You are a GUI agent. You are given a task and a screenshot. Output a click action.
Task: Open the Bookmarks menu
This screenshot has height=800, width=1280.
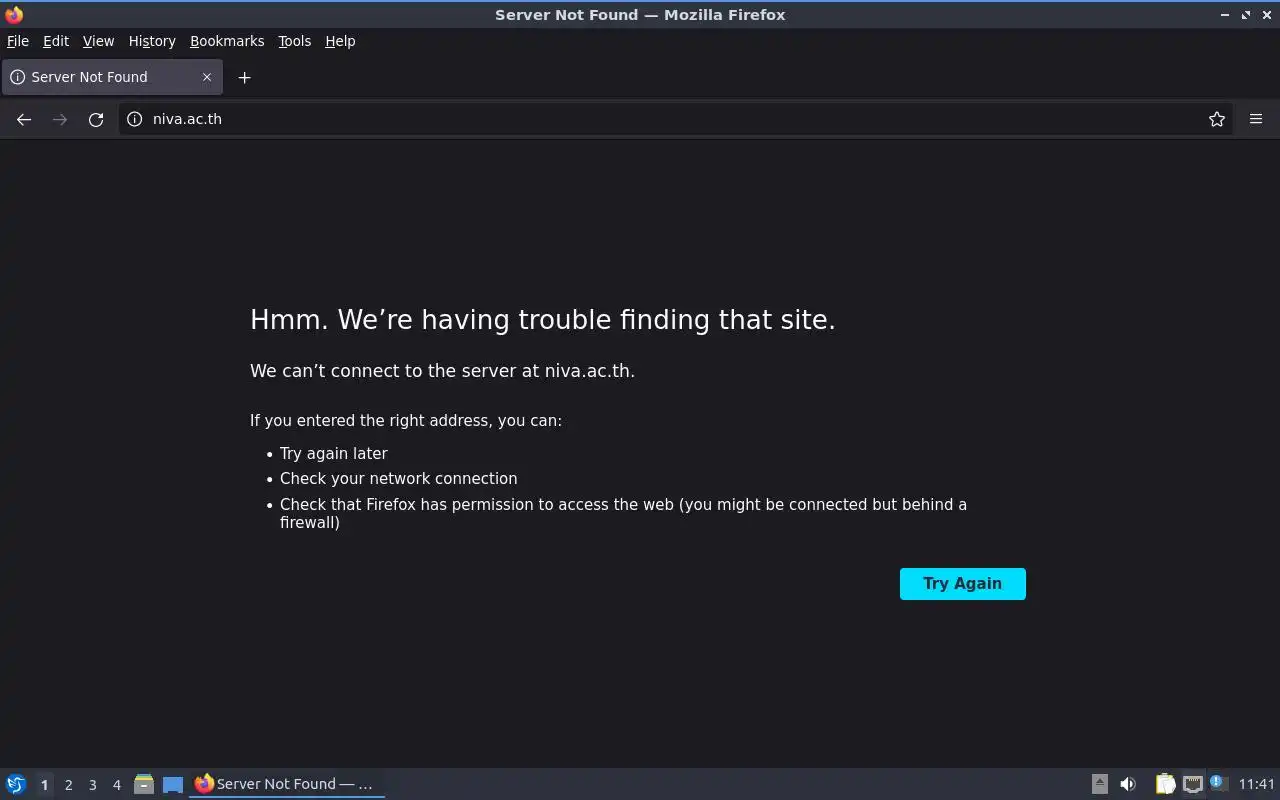[227, 41]
